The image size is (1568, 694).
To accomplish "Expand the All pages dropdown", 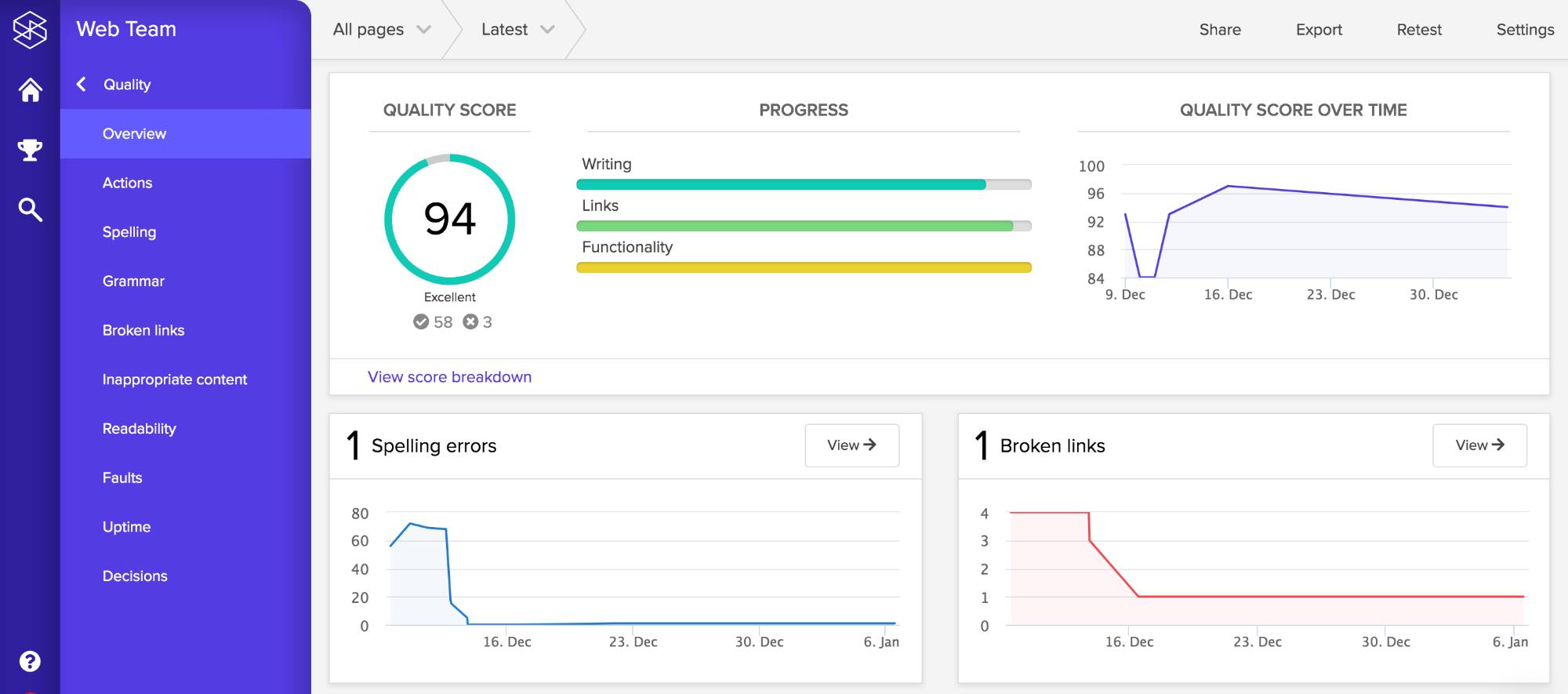I will [381, 30].
